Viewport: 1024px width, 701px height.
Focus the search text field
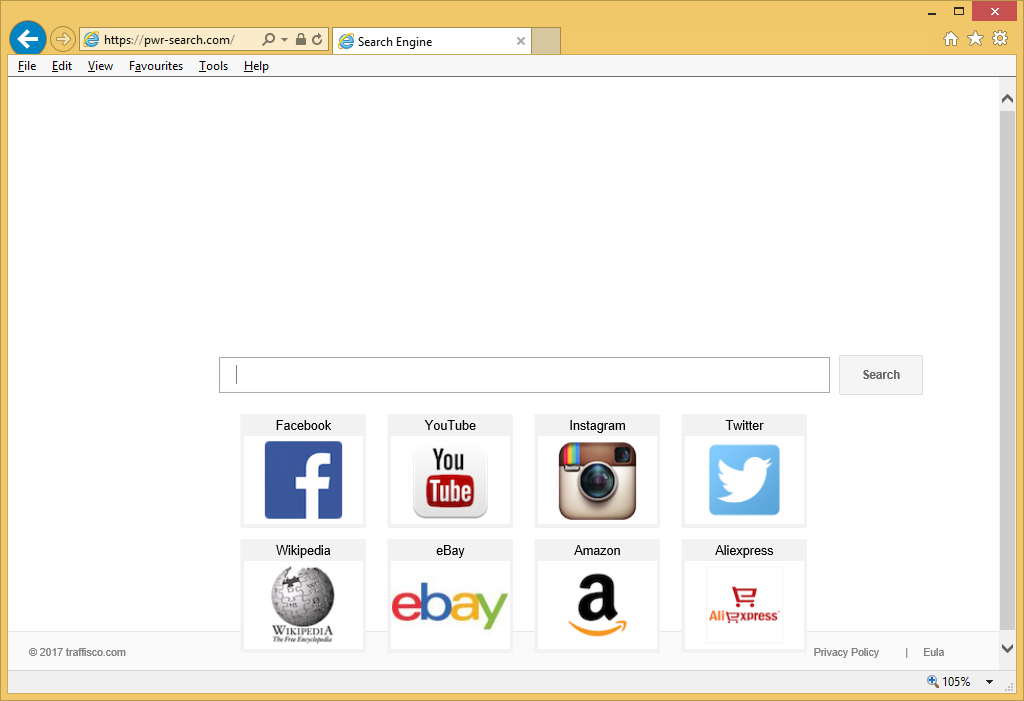524,375
